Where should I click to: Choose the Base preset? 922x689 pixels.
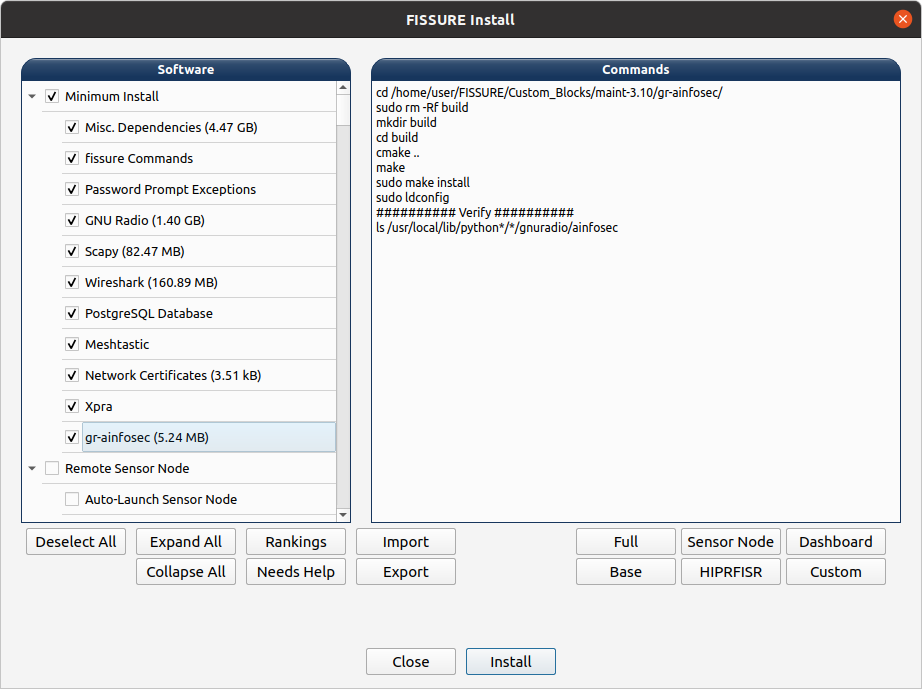[x=626, y=571]
